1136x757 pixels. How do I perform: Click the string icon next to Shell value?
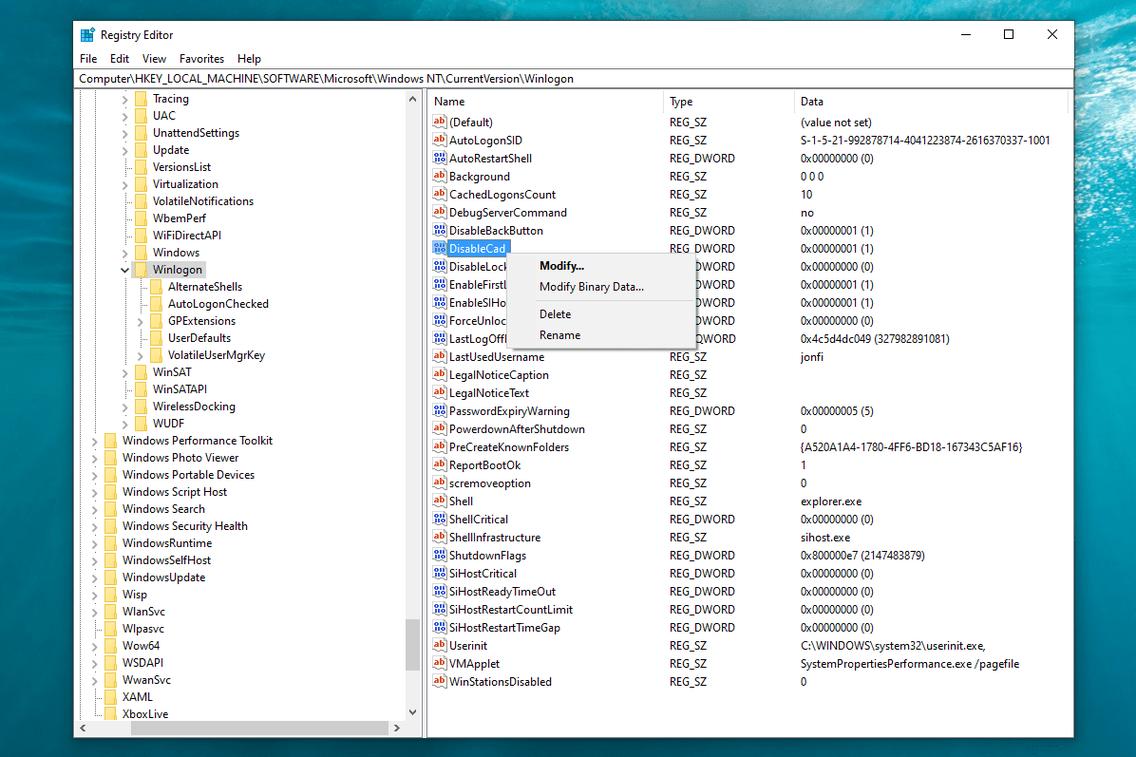pyautogui.click(x=439, y=501)
